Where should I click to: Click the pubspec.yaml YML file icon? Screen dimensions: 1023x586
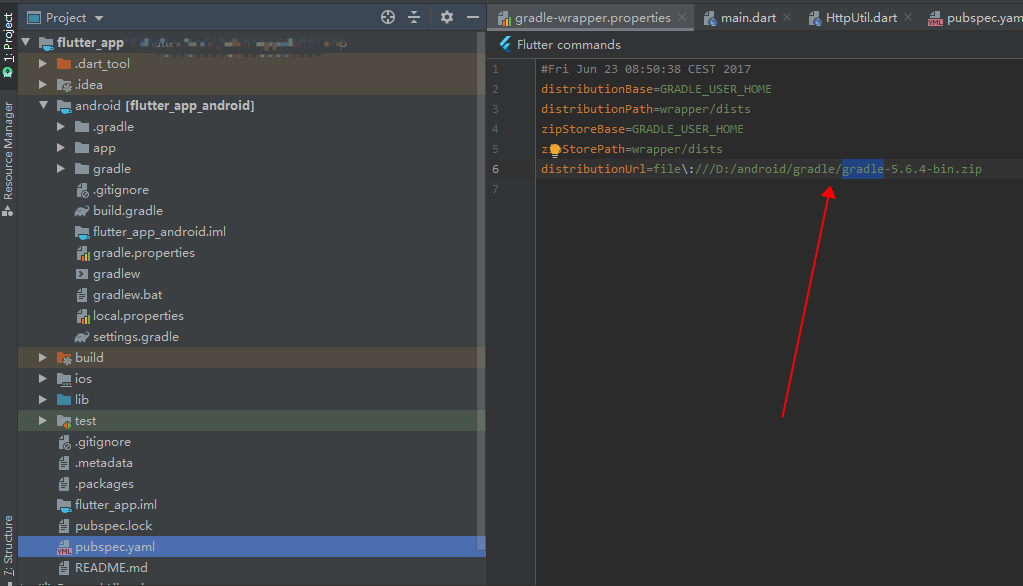[64, 547]
